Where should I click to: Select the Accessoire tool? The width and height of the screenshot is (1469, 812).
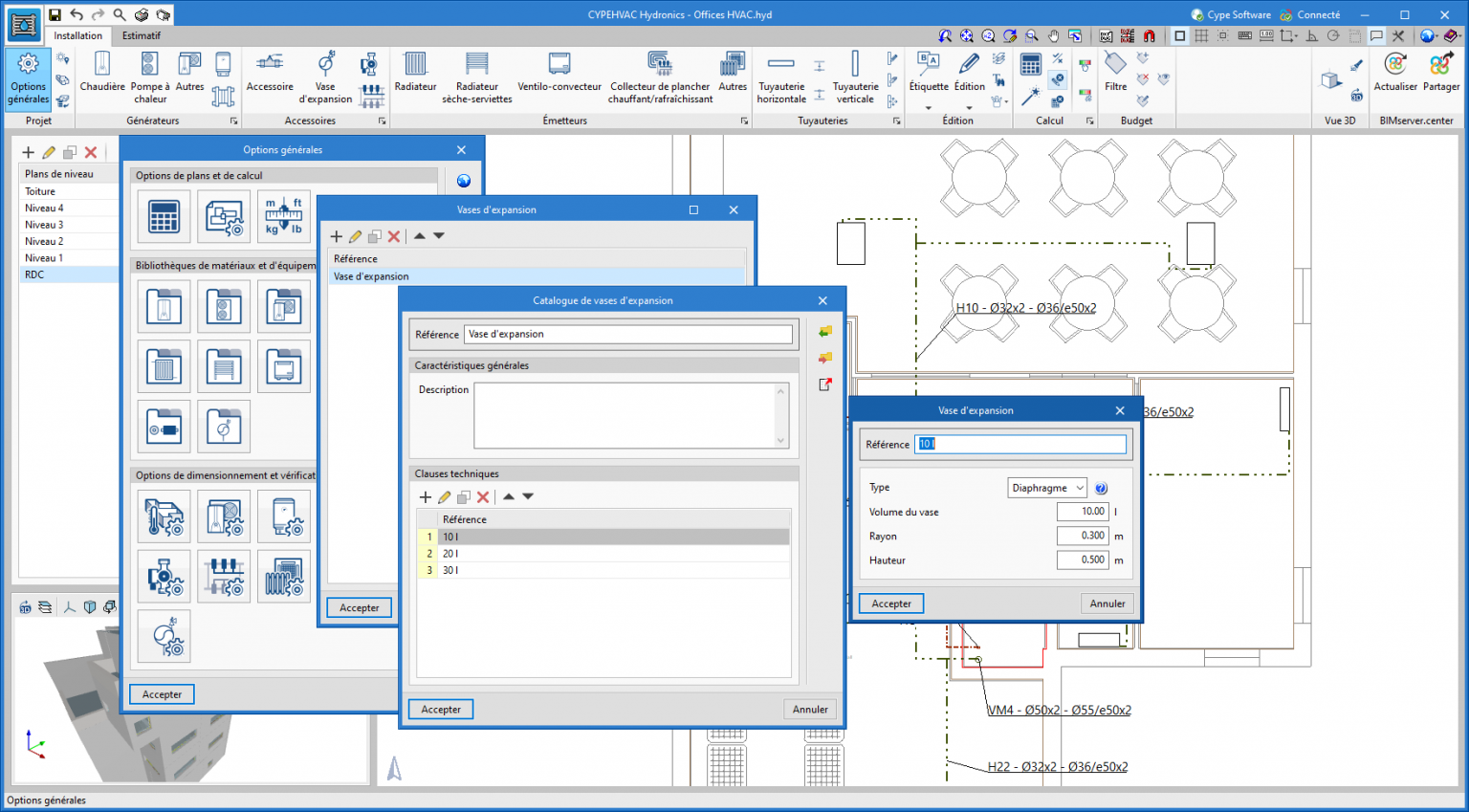point(270,73)
